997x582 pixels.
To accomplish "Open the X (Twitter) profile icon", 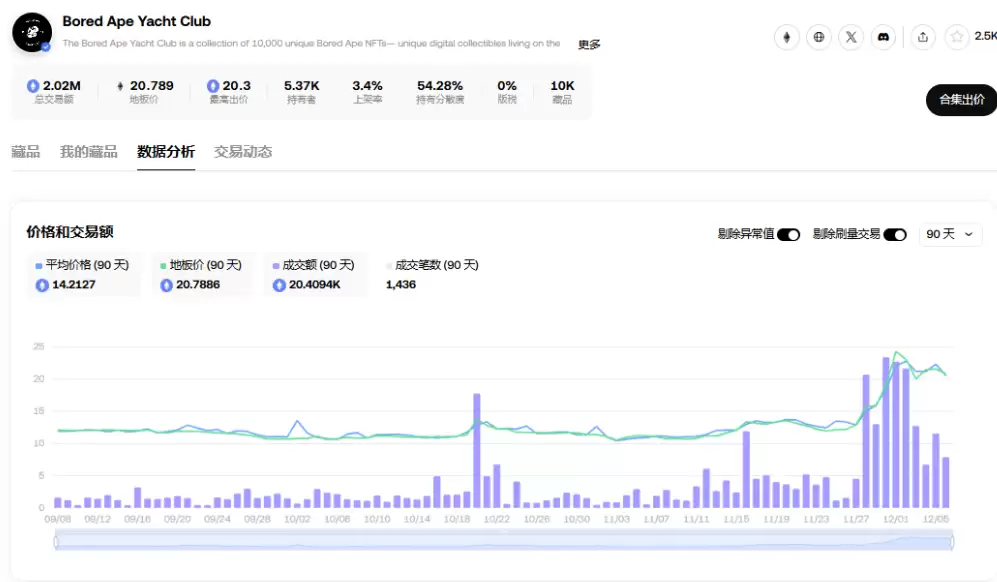I will point(851,37).
